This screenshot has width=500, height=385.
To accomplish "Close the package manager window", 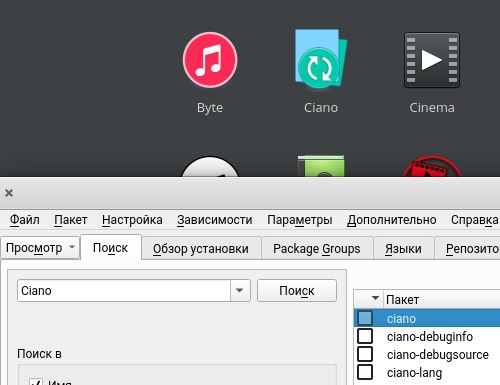I will pos(9,193).
